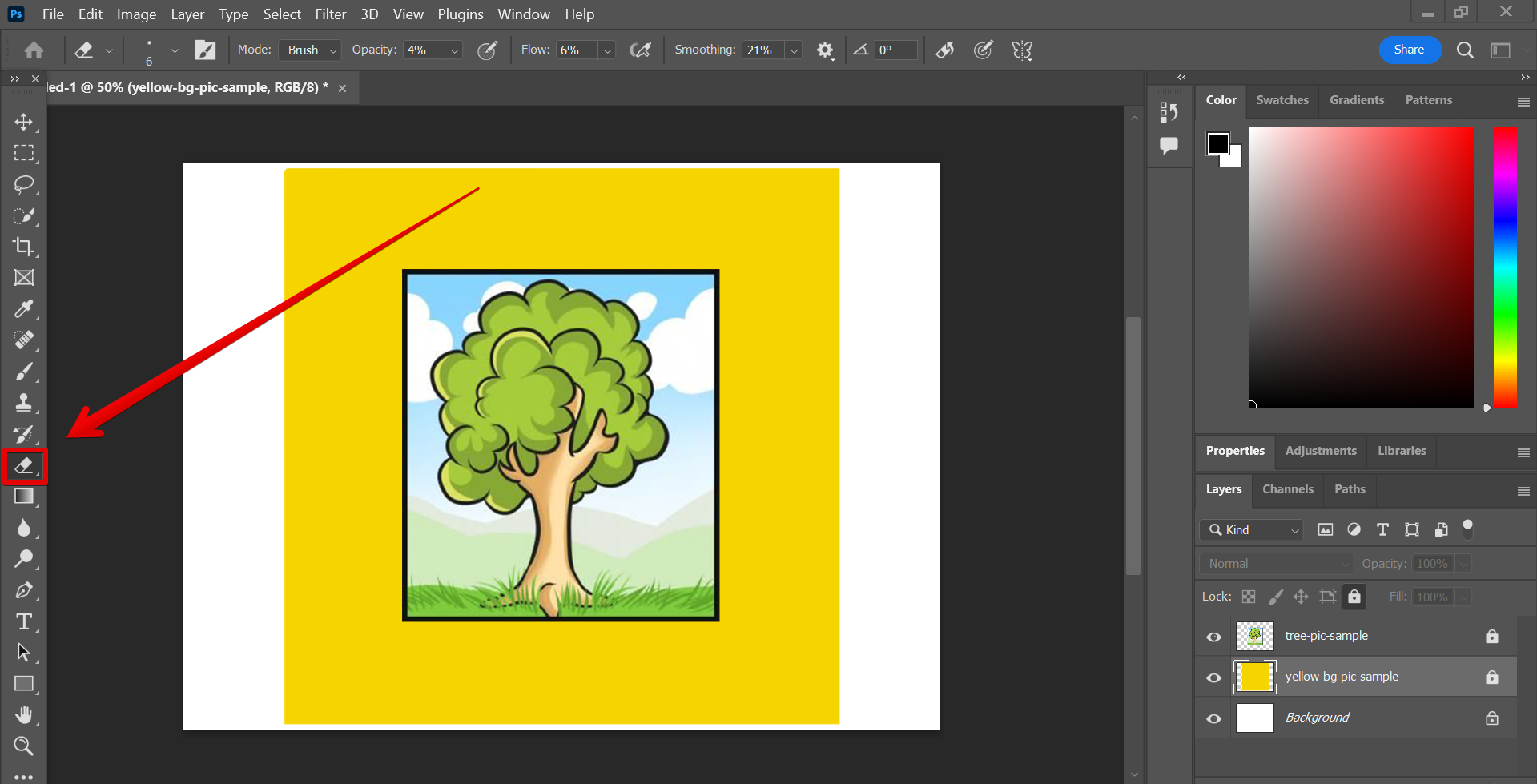Hide the Background layer
This screenshot has height=784, width=1537.
coord(1213,718)
